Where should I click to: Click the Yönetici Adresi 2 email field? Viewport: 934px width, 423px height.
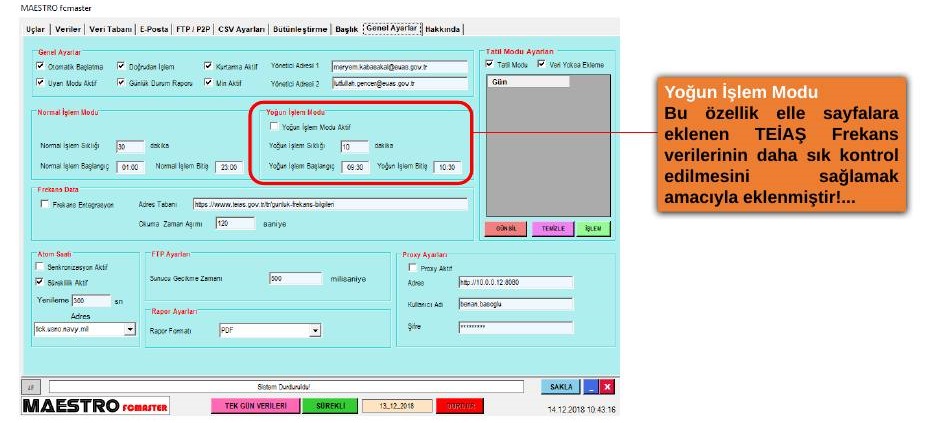pyautogui.click(x=400, y=83)
